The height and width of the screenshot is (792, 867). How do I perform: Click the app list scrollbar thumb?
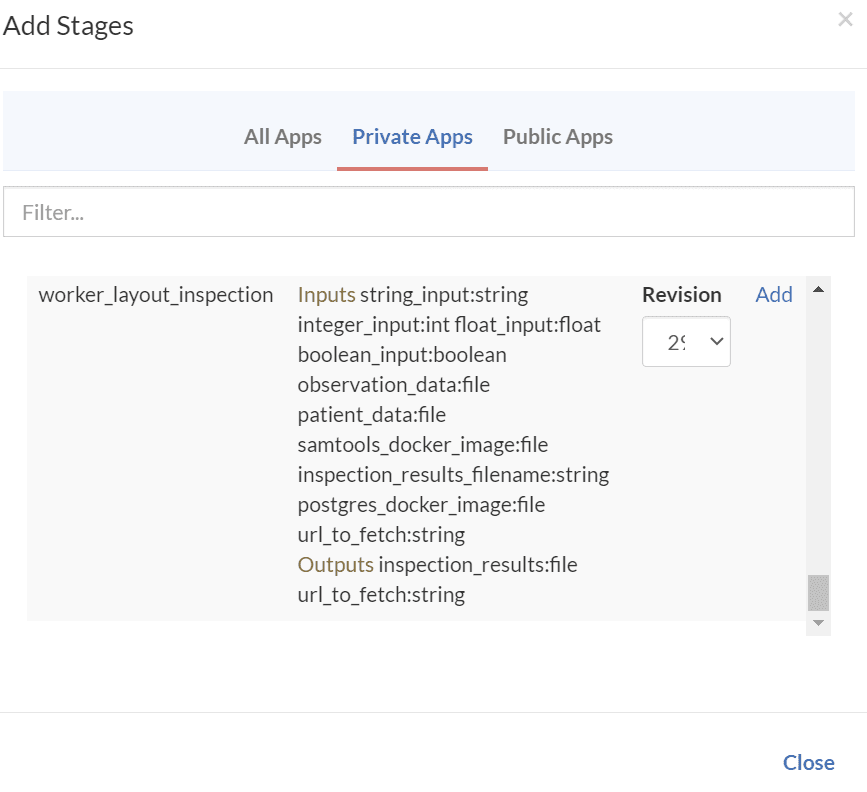click(x=818, y=592)
